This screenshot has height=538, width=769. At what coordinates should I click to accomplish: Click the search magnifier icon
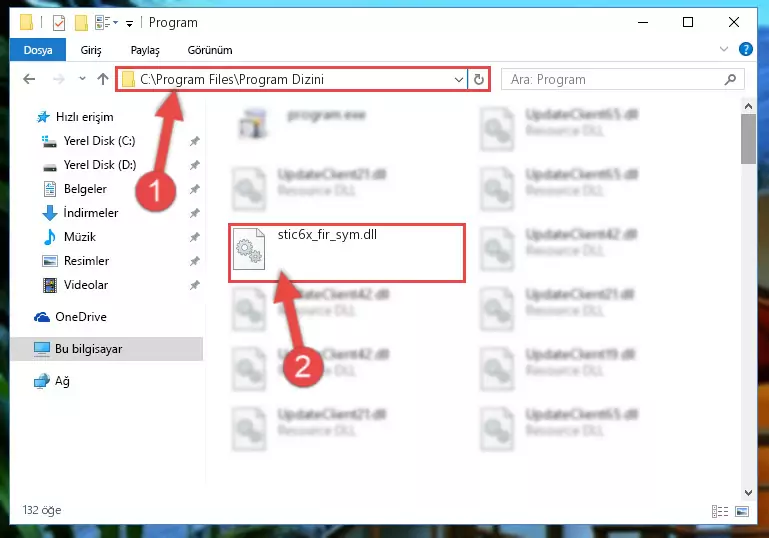[x=730, y=79]
